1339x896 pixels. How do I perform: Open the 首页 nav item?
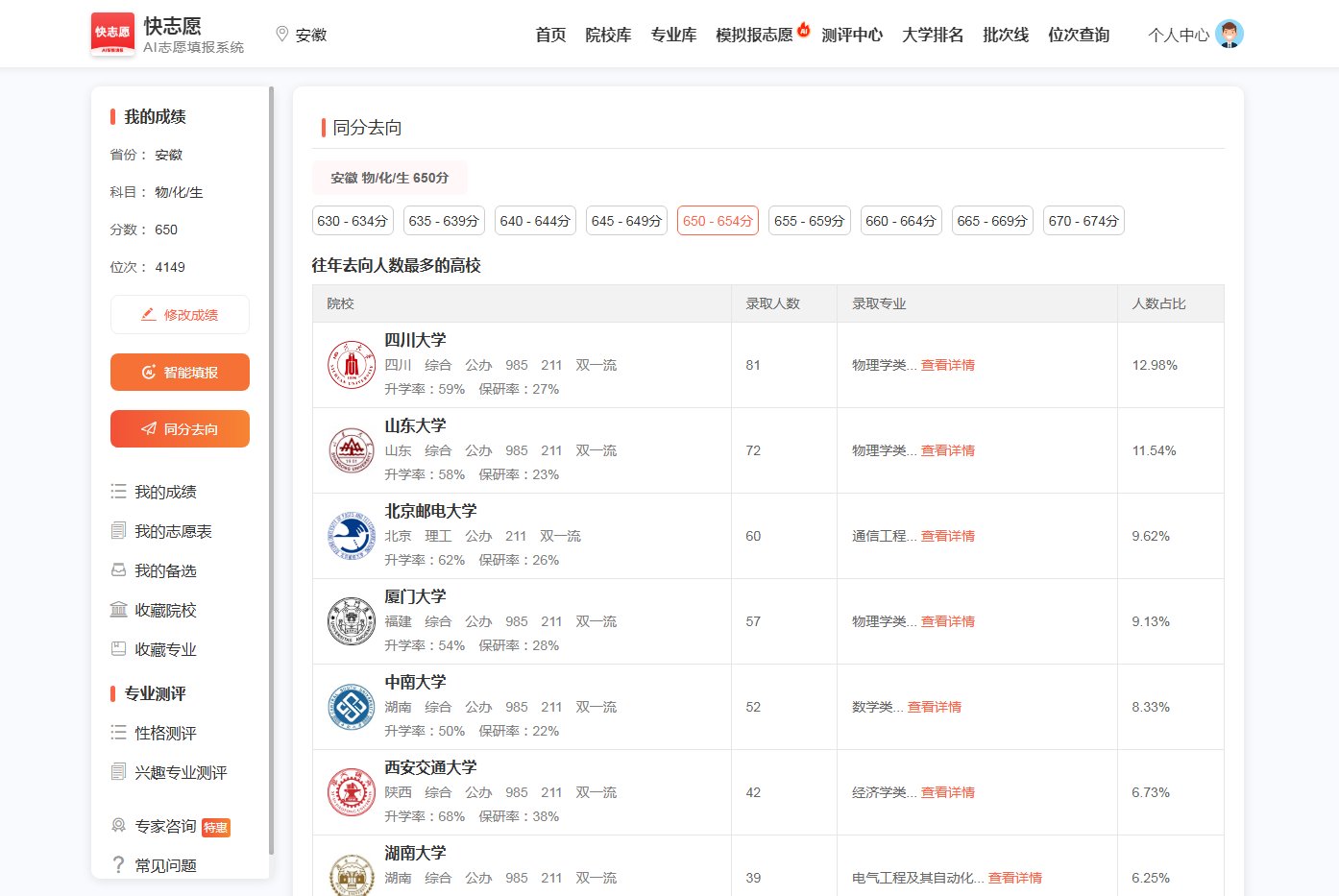[550, 35]
